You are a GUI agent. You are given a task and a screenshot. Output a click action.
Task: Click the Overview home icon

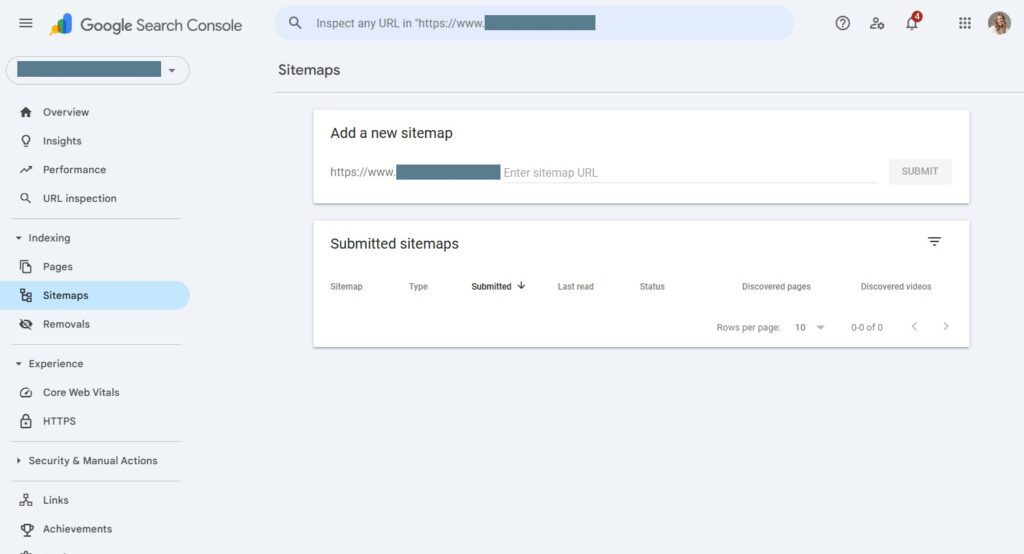point(25,112)
